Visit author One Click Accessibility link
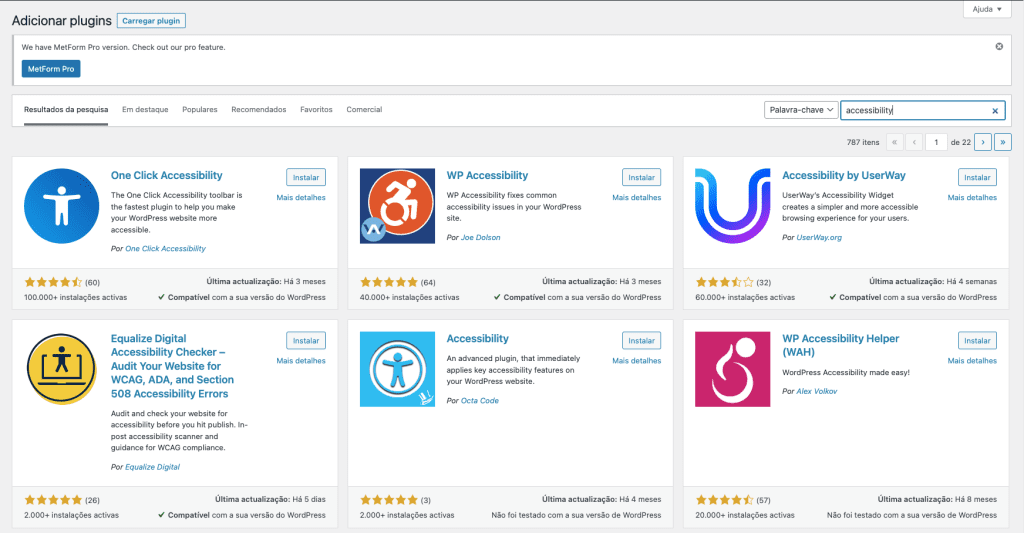This screenshot has width=1024, height=533. (165, 248)
